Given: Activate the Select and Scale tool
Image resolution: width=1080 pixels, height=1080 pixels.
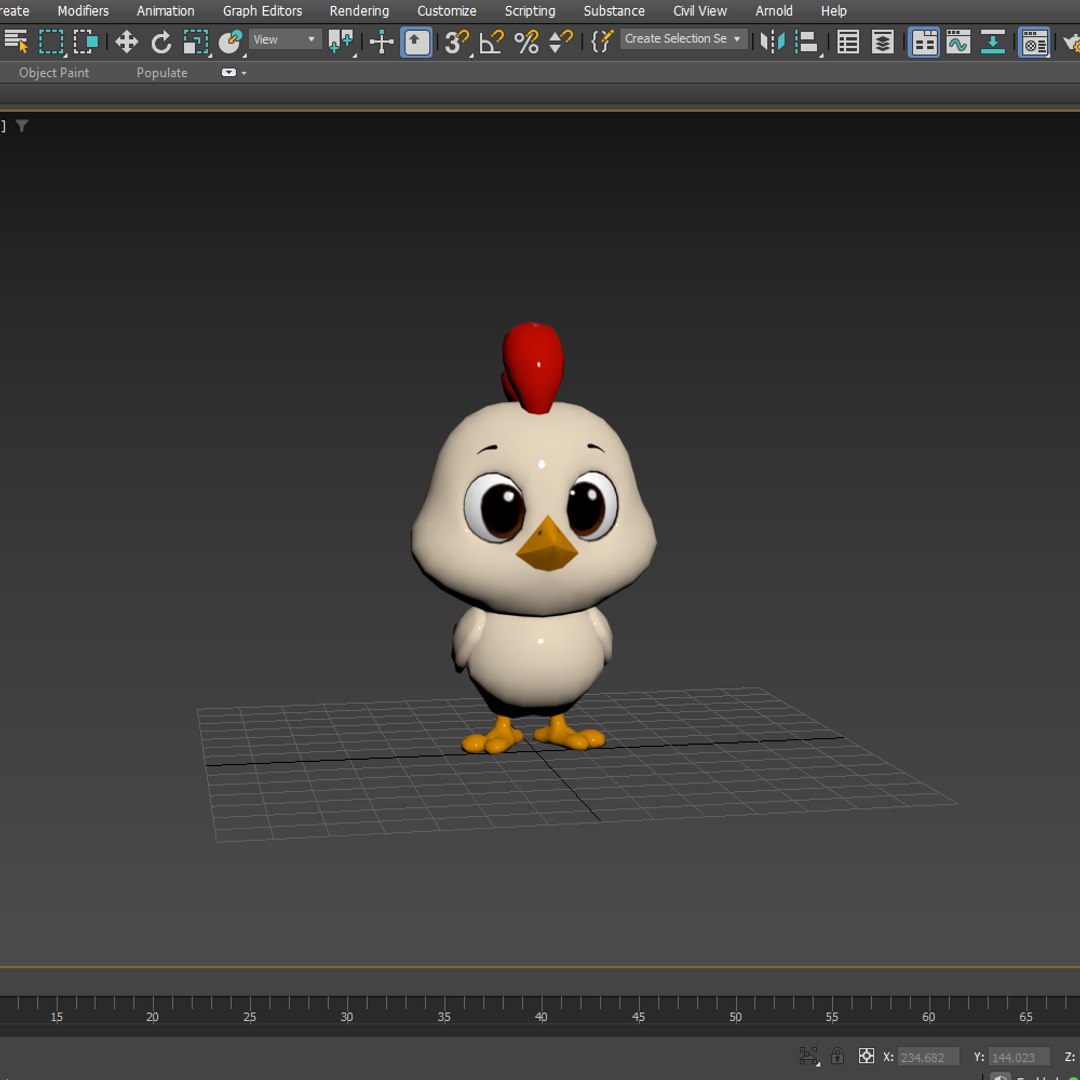Looking at the screenshot, I should pyautogui.click(x=196, y=41).
